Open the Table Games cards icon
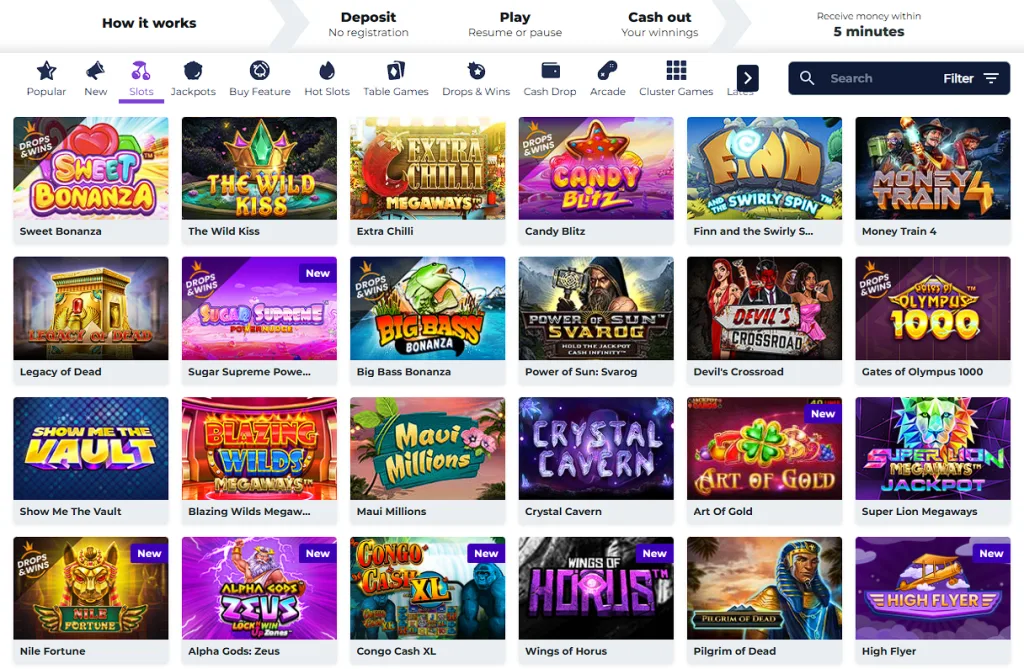 pos(396,71)
